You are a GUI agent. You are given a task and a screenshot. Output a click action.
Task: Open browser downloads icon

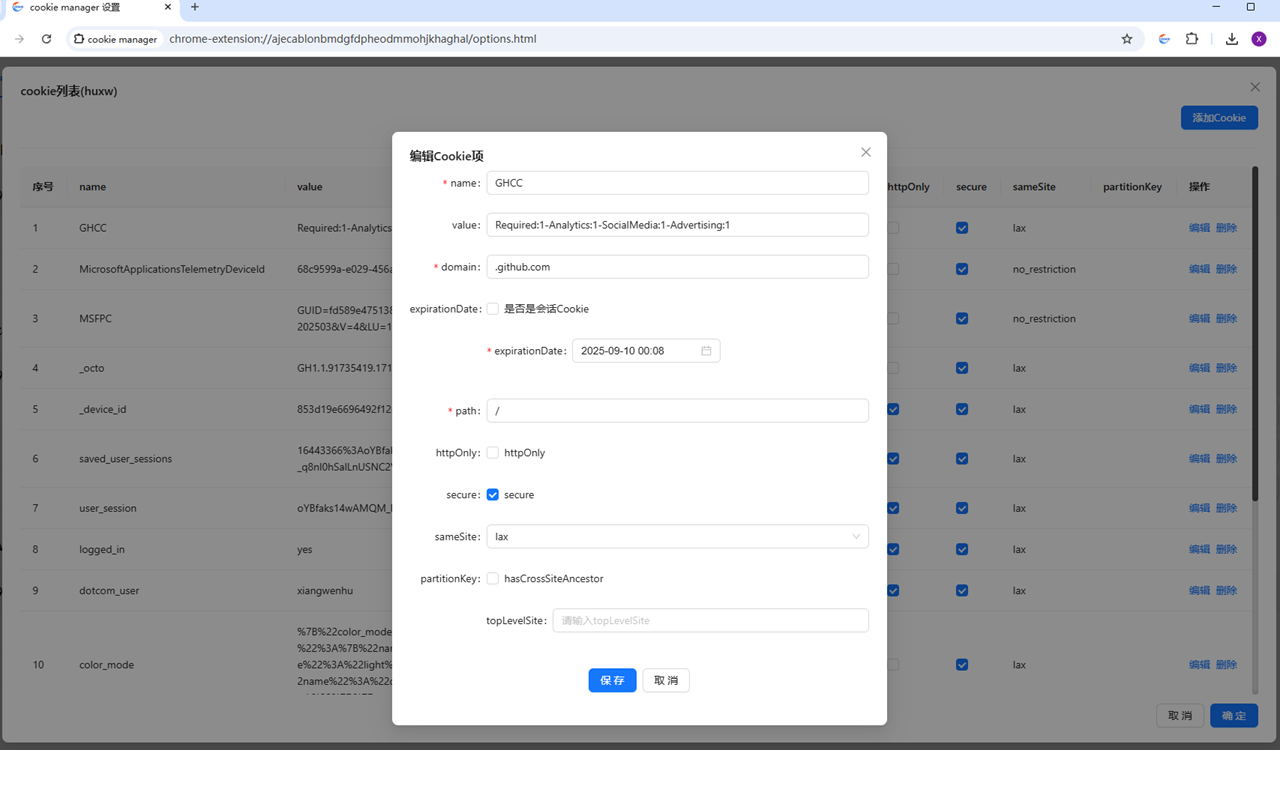tap(1232, 39)
